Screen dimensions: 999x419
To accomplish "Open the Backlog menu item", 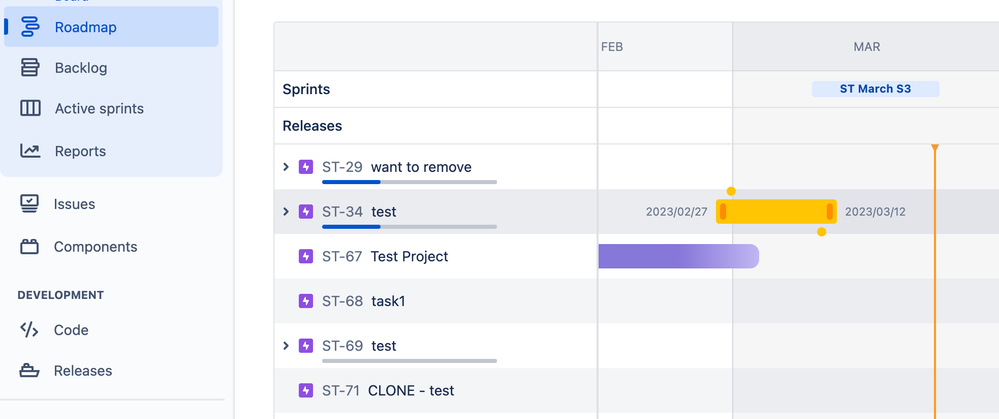I will (x=81, y=68).
